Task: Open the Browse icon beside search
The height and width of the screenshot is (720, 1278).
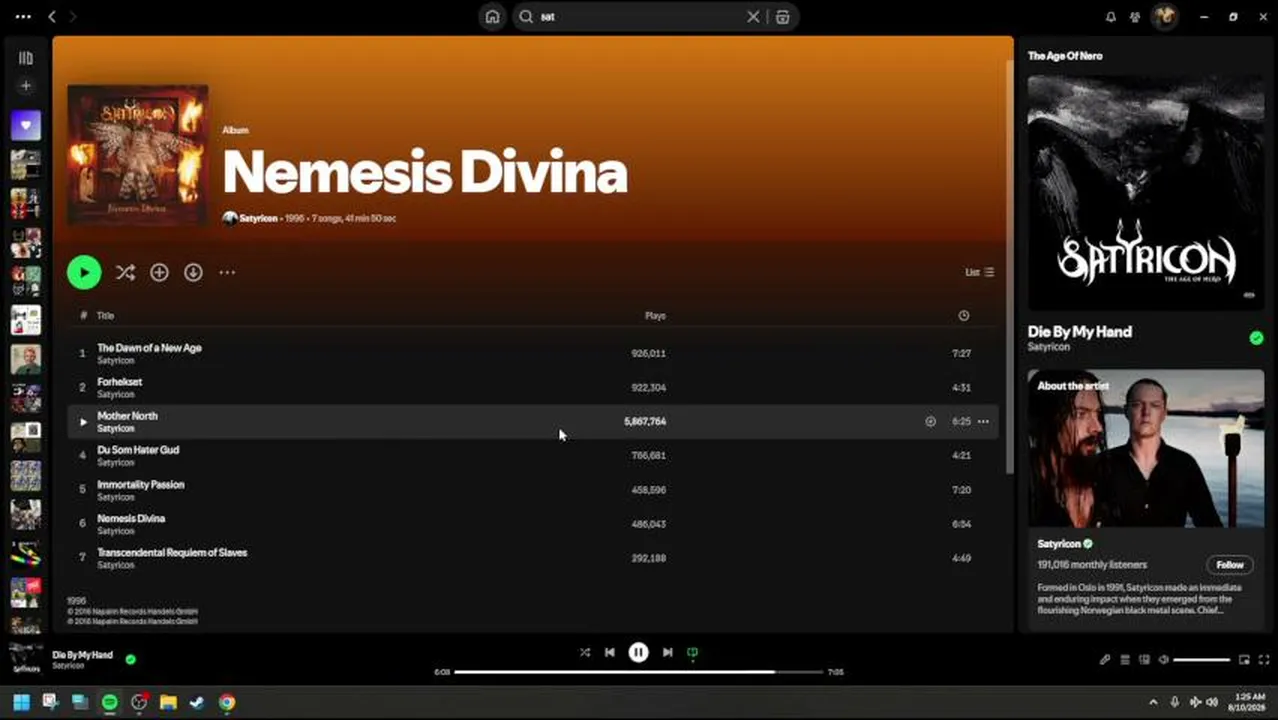Action: click(x=782, y=17)
